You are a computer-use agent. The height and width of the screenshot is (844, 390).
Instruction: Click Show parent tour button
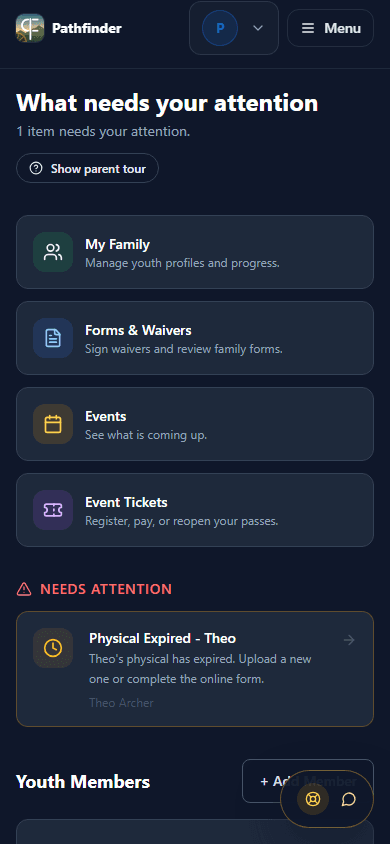pos(87,168)
